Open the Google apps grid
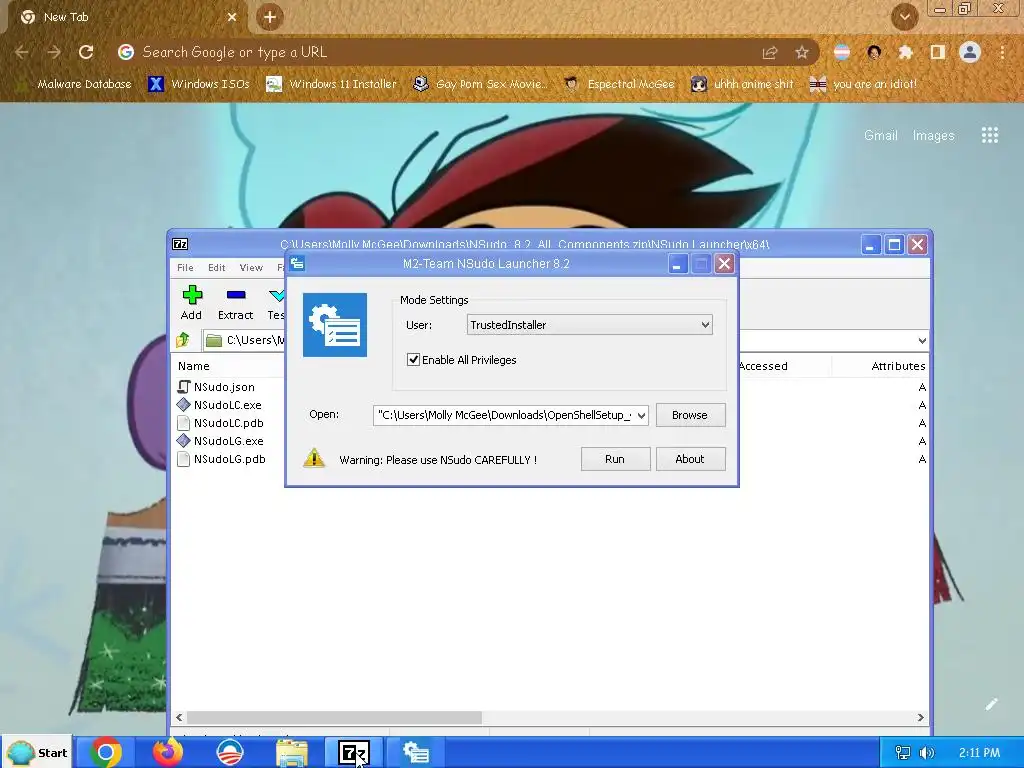Image resolution: width=1024 pixels, height=768 pixels. tap(989, 135)
